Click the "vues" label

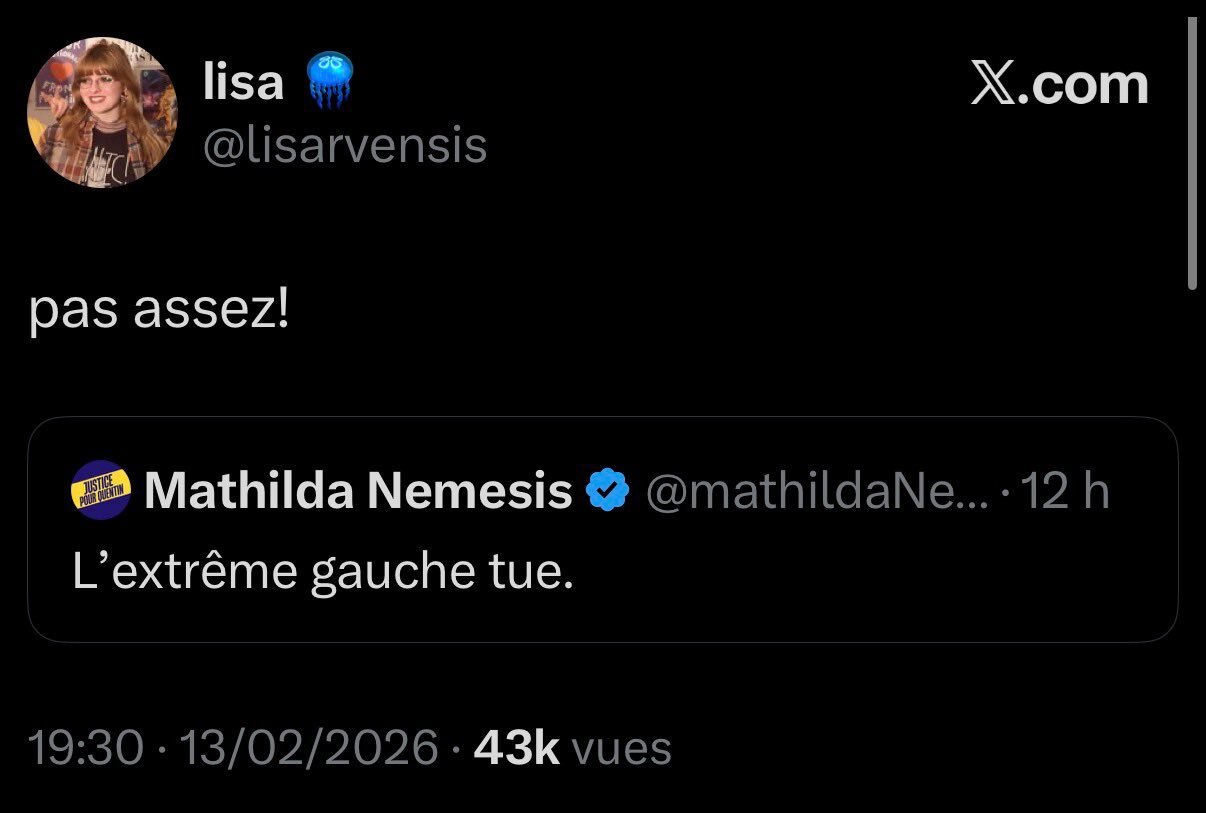pos(621,748)
